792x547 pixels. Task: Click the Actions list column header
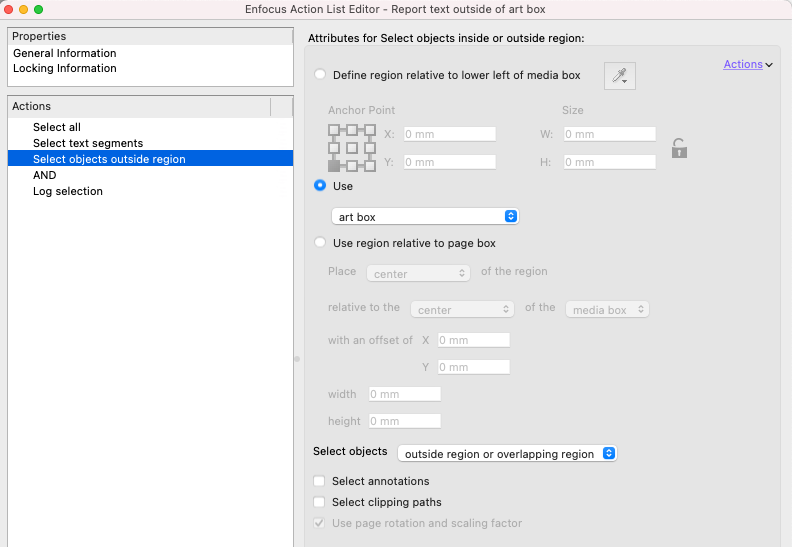139,107
